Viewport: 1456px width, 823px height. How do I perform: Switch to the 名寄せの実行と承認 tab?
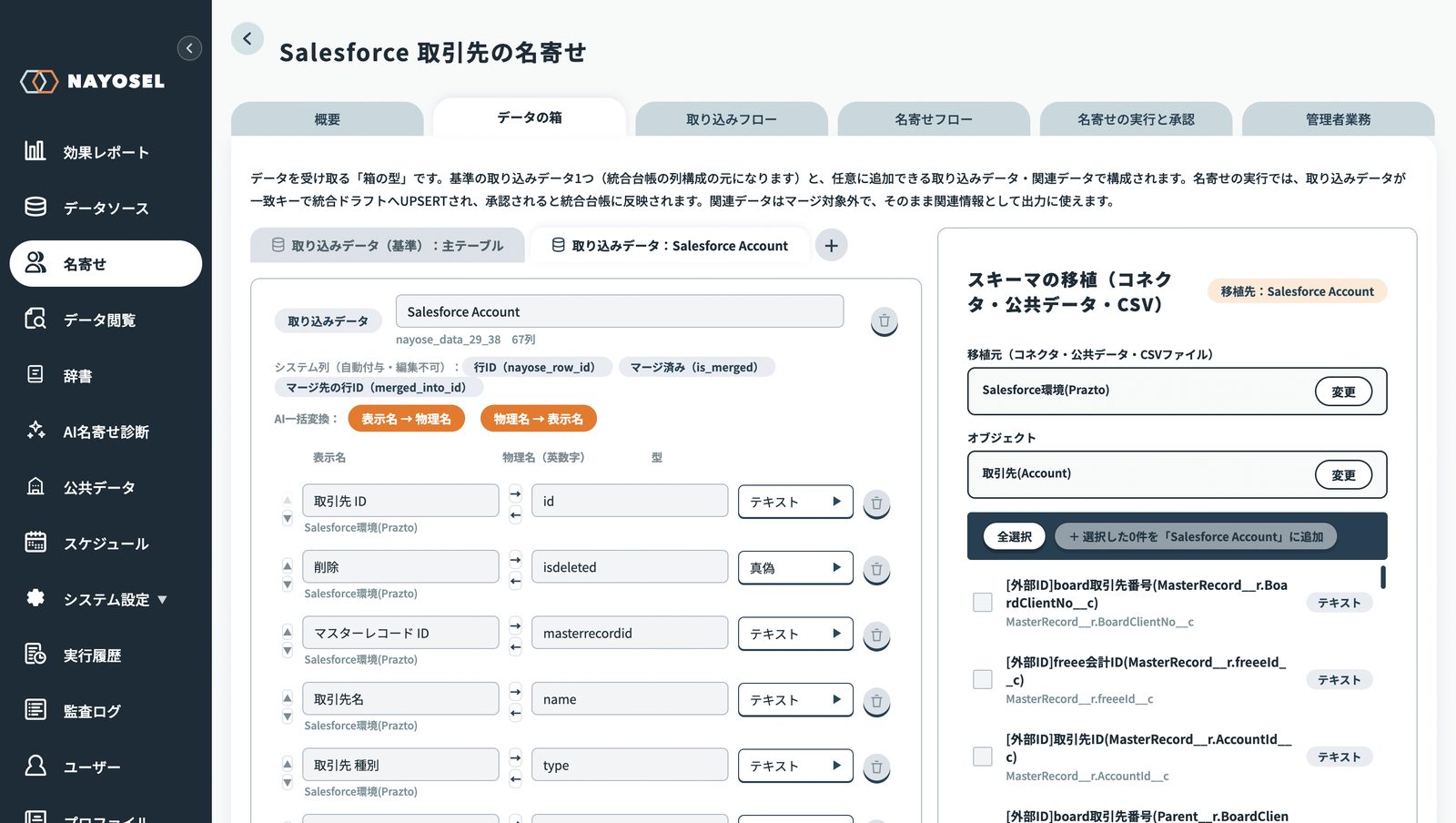pos(1136,119)
